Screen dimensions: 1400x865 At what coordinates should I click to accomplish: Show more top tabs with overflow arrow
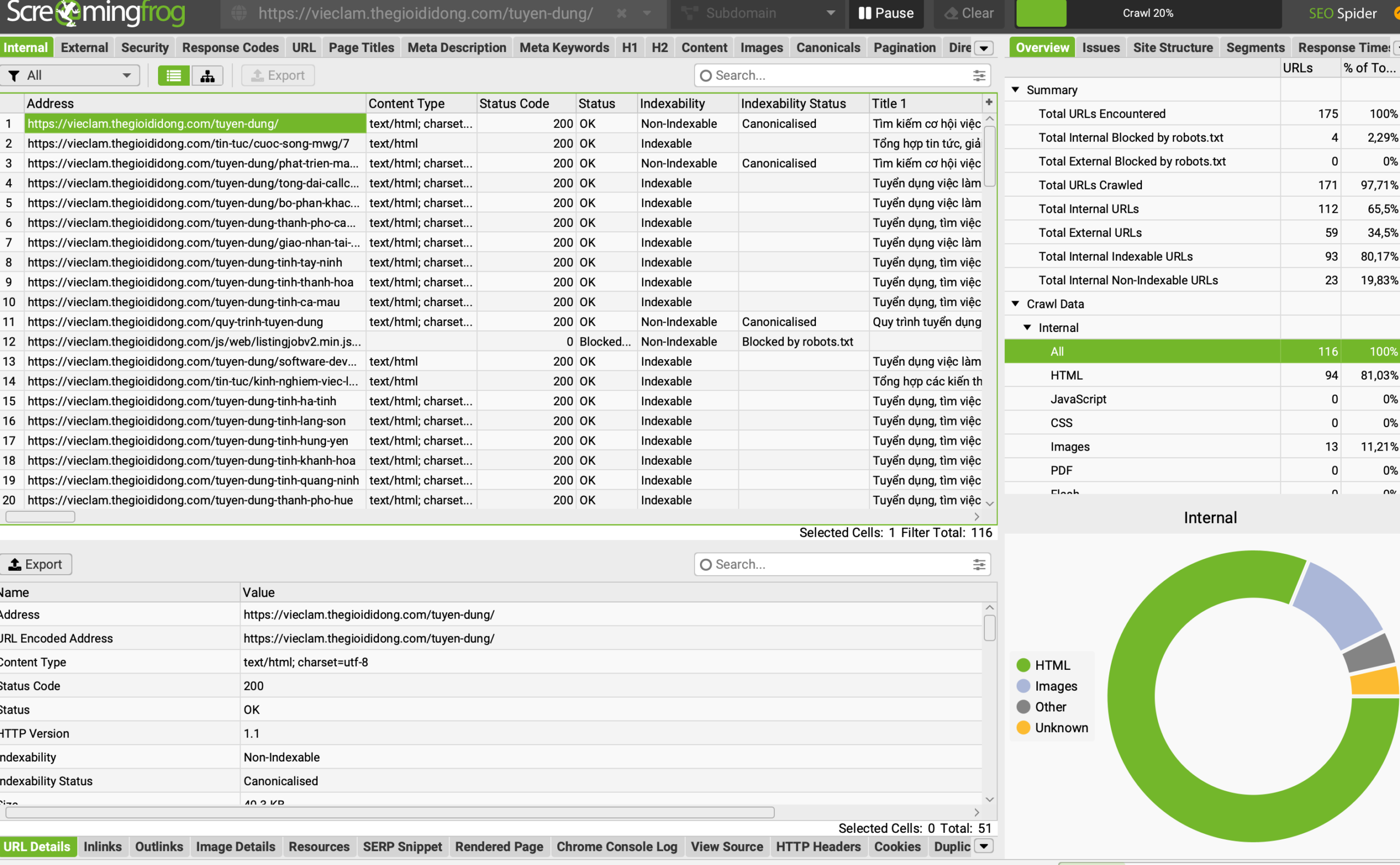tap(984, 48)
